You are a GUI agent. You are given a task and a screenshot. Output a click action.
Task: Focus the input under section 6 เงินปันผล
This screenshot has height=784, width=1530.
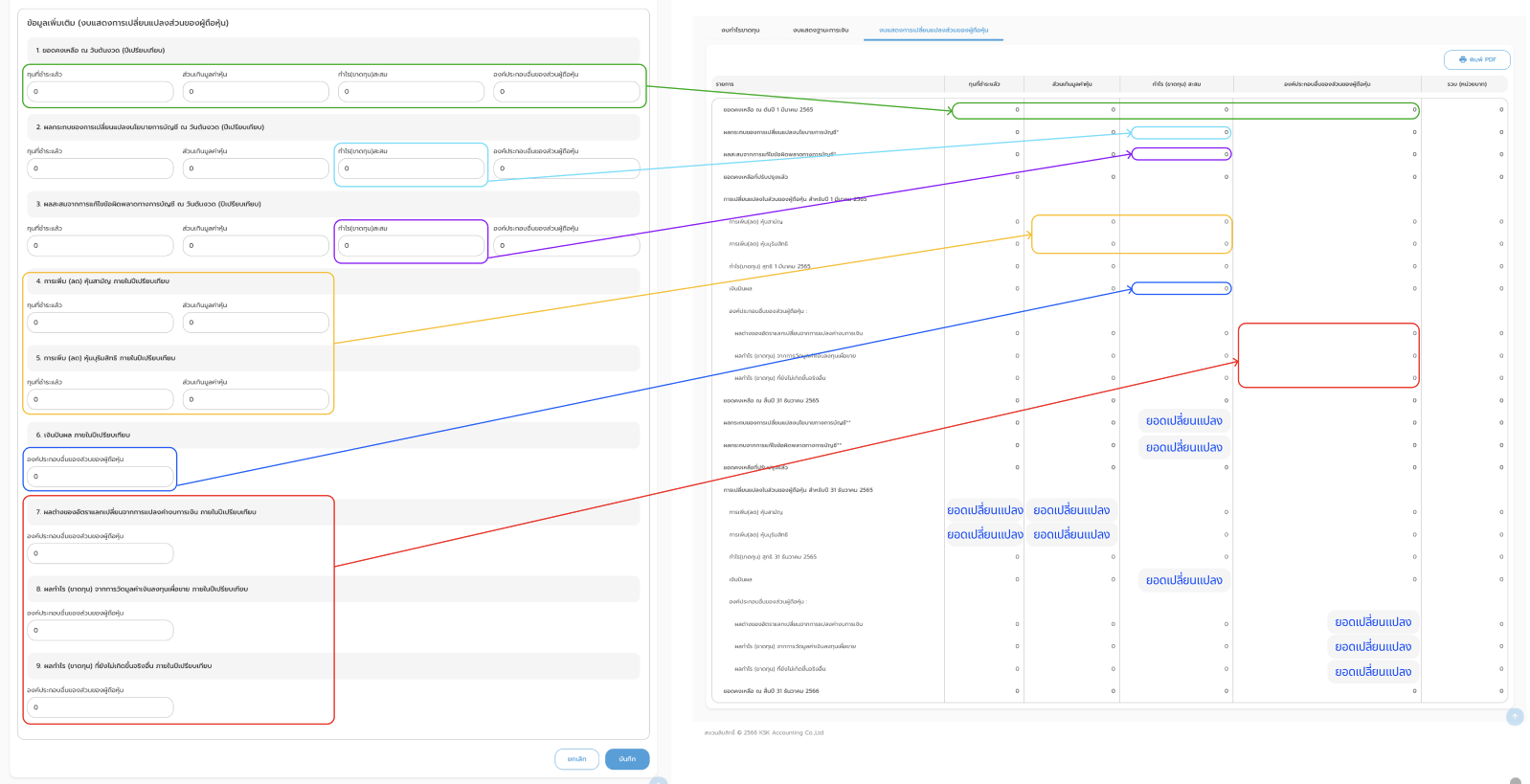101,476
